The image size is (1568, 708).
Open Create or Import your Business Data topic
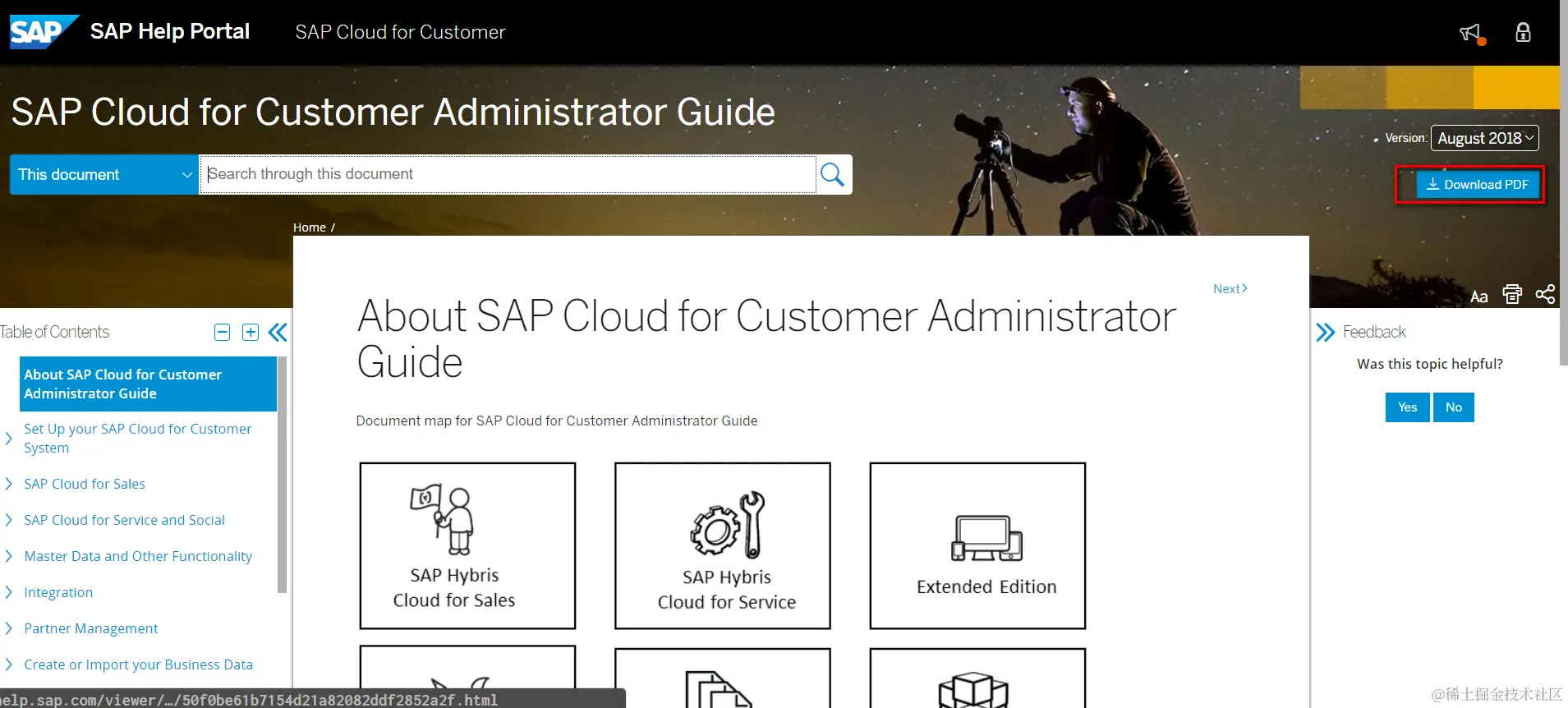click(138, 664)
